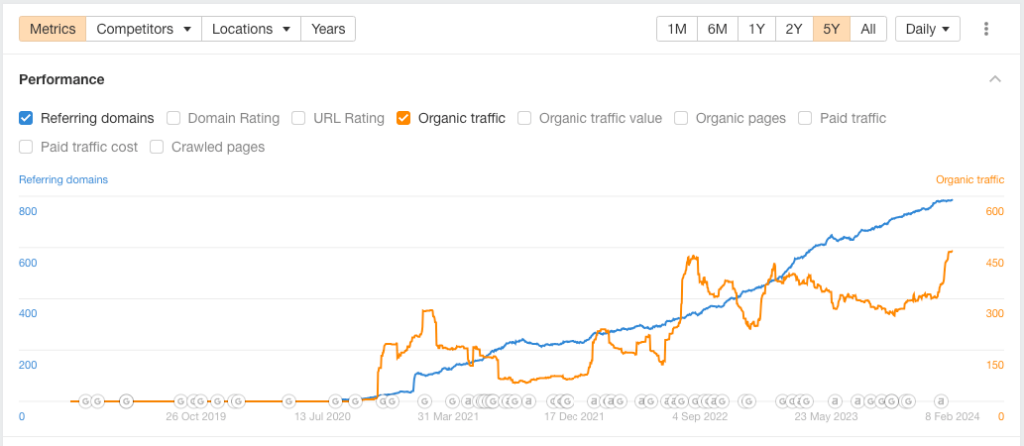Disable the Organic traffic checkbox
This screenshot has width=1024, height=446.
click(x=404, y=118)
